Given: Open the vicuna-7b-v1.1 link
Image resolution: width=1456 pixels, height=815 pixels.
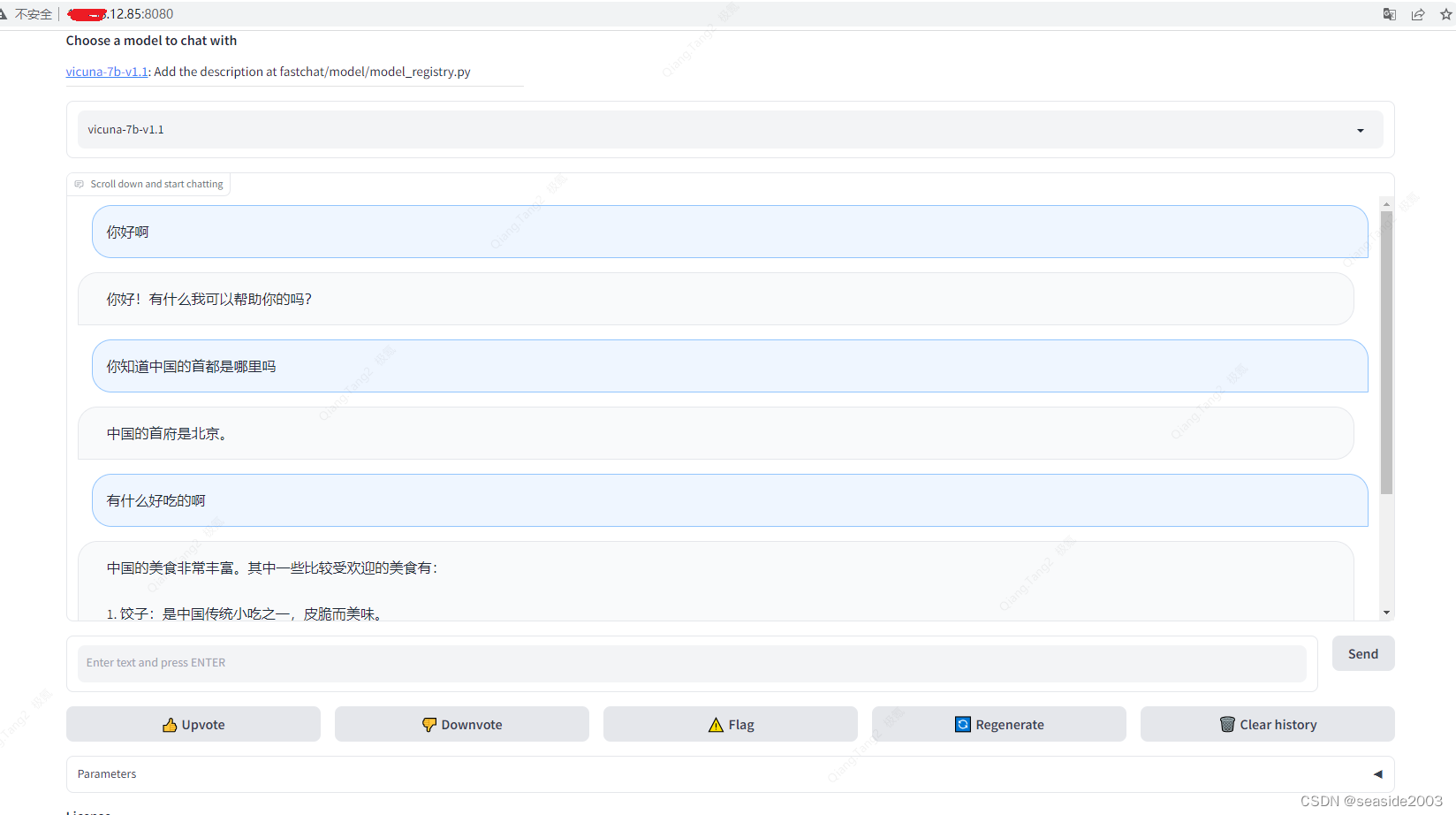Looking at the screenshot, I should 107,72.
